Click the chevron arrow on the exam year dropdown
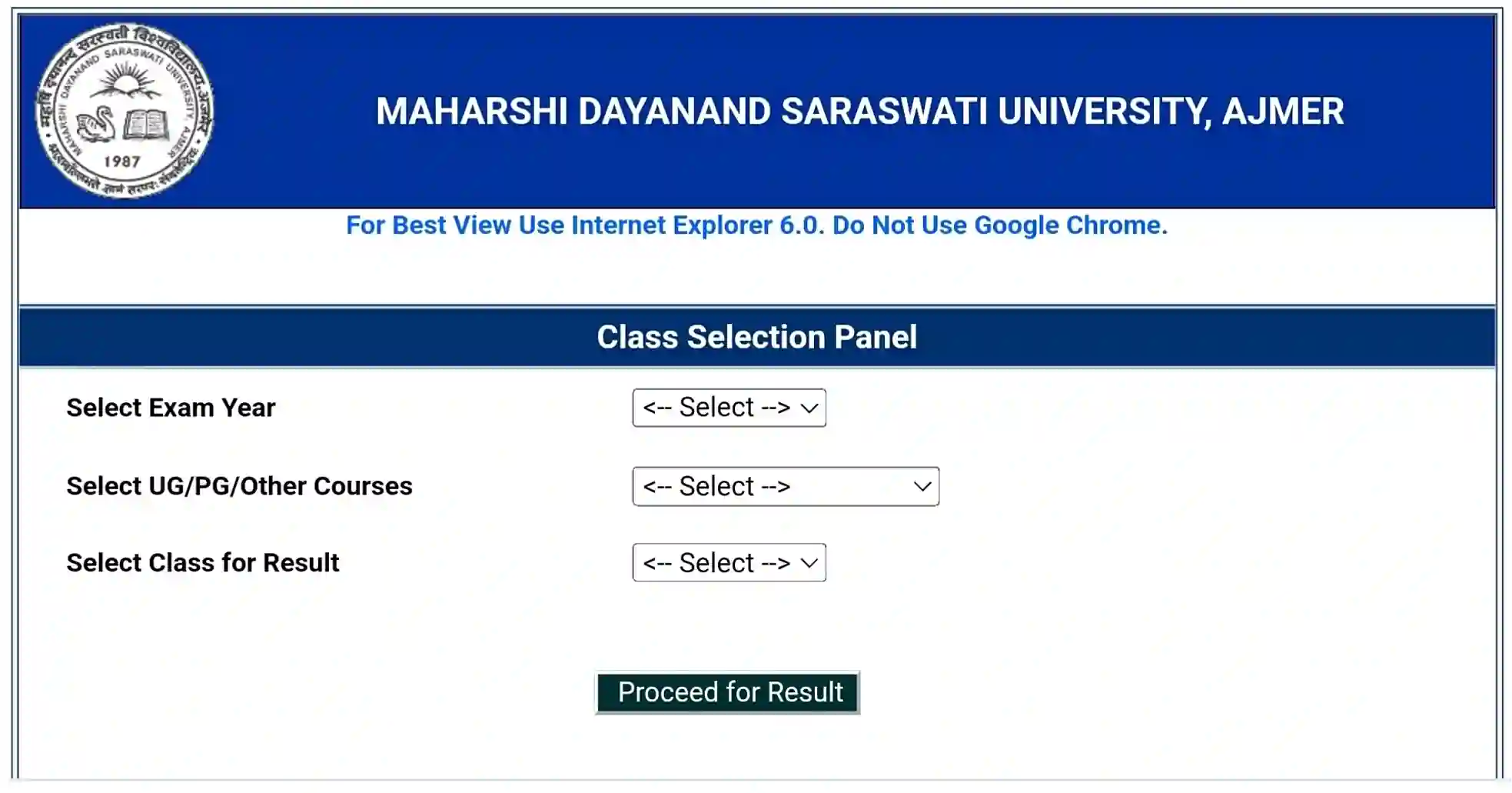The height and width of the screenshot is (793, 1512). 807,408
